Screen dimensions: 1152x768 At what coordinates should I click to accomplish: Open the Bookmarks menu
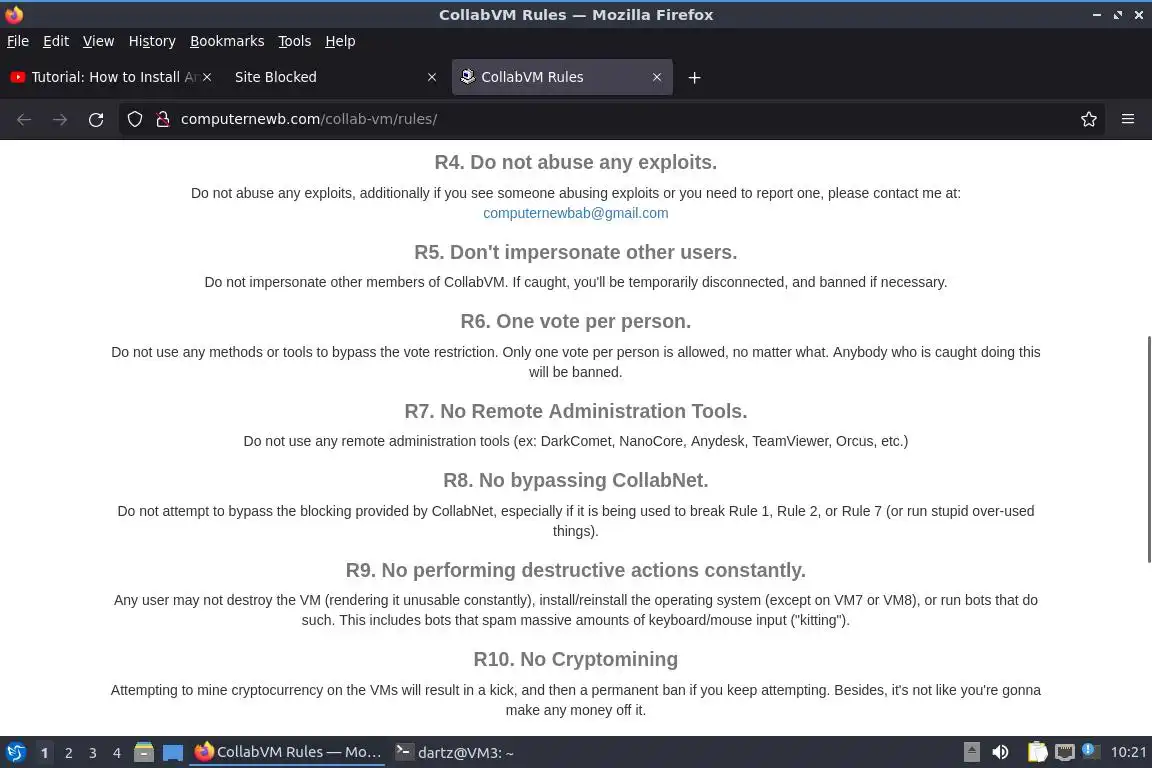[x=227, y=41]
